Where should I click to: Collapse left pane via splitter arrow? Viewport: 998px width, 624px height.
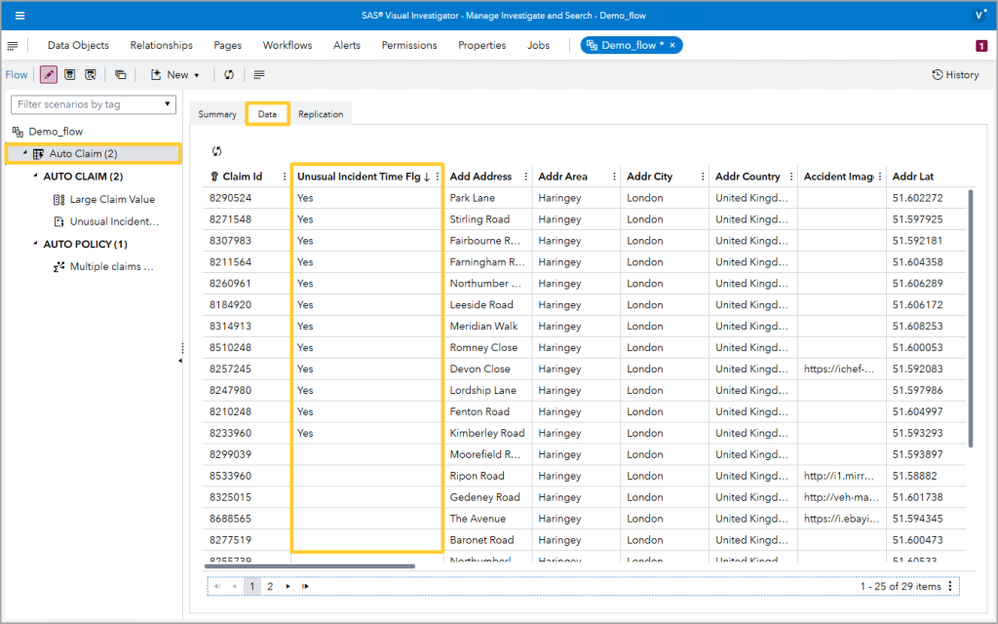(180, 360)
